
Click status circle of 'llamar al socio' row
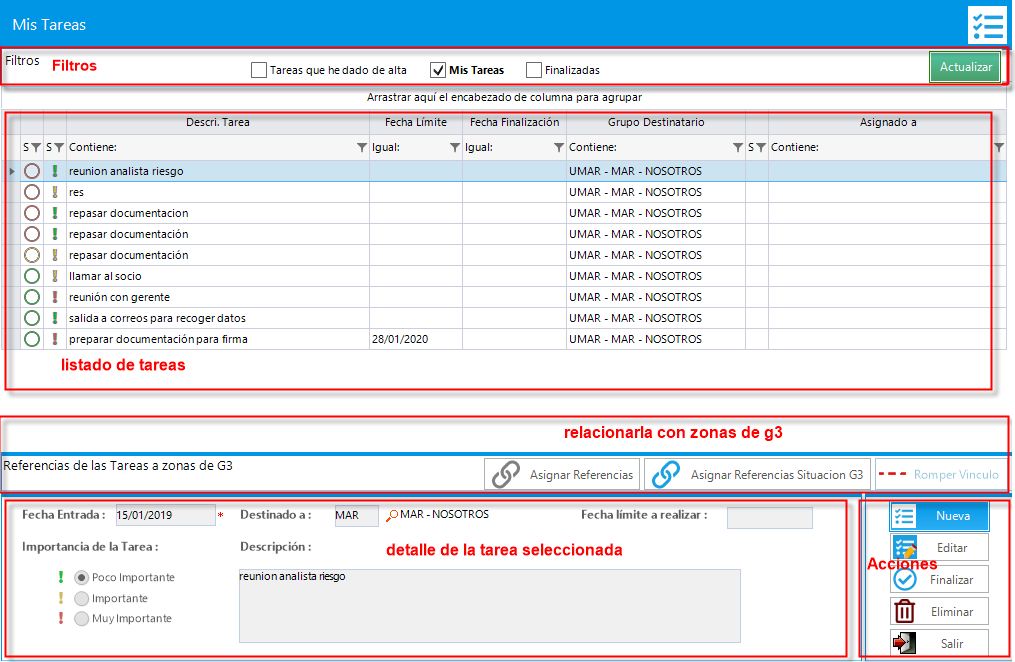coord(32,276)
